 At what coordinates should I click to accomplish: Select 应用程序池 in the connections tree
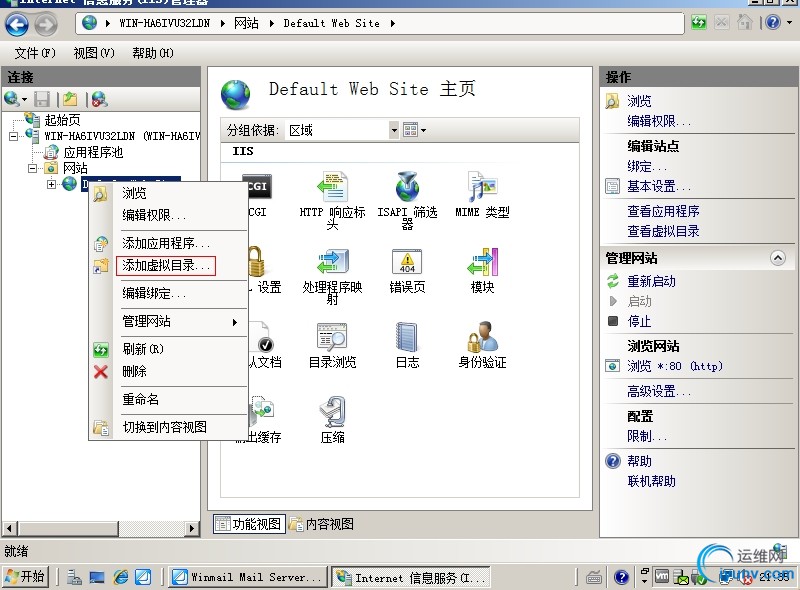[93, 152]
